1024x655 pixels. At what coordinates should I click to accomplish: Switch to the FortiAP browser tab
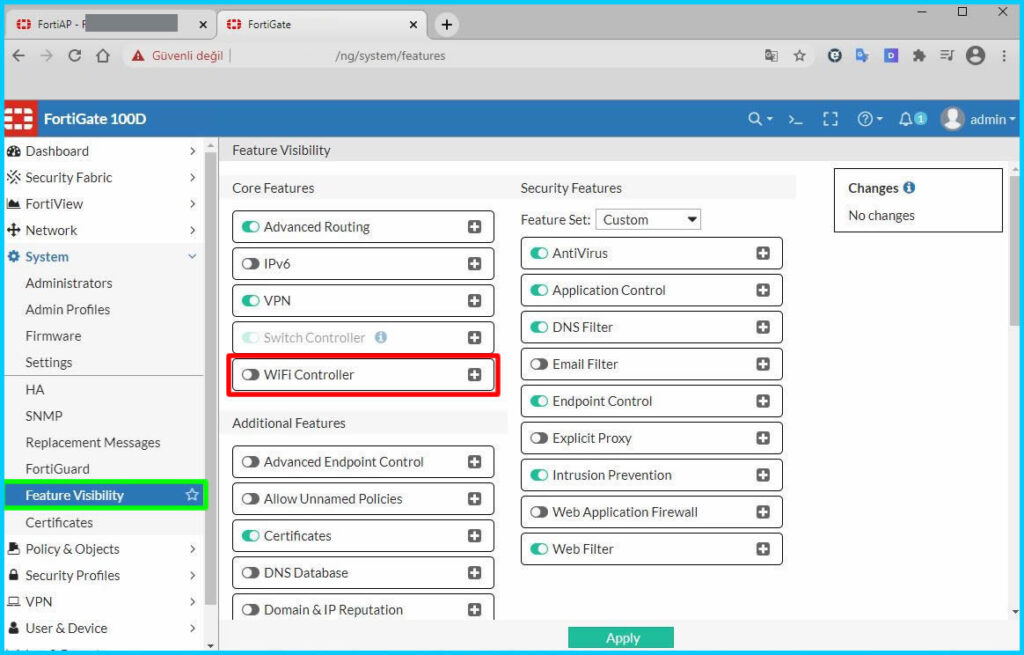pyautogui.click(x=111, y=24)
